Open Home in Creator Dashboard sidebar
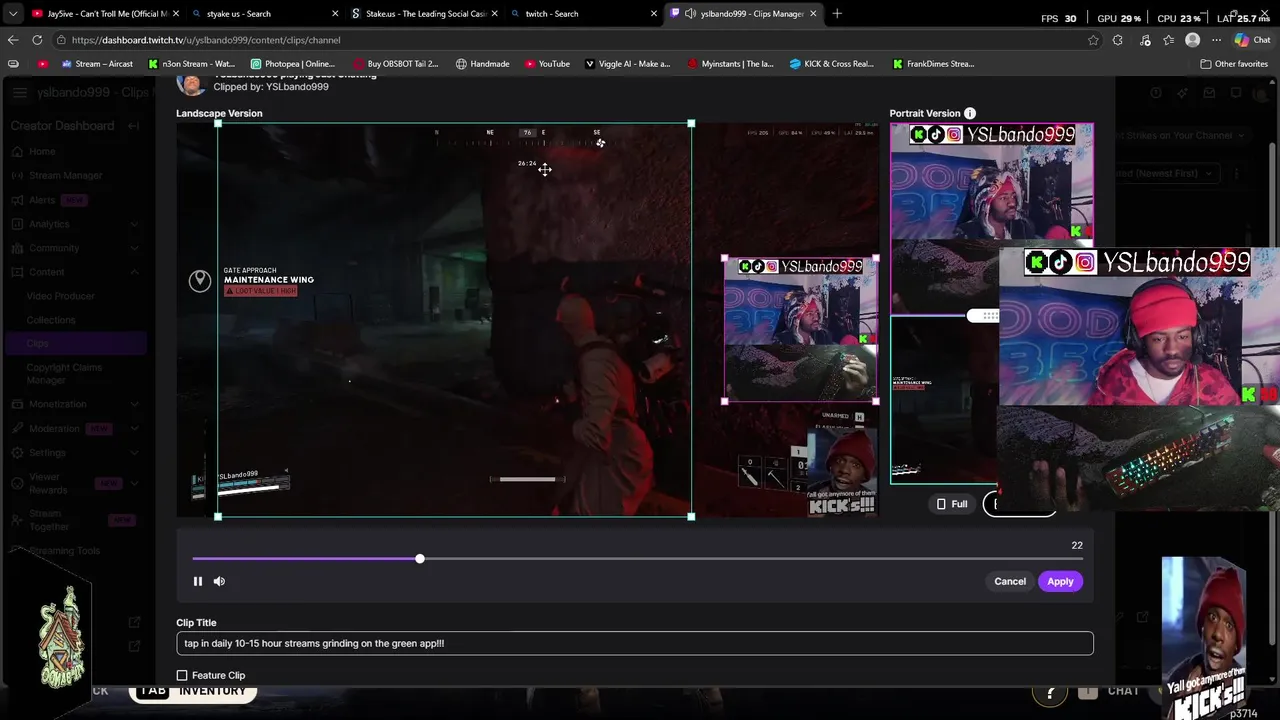 [x=42, y=151]
